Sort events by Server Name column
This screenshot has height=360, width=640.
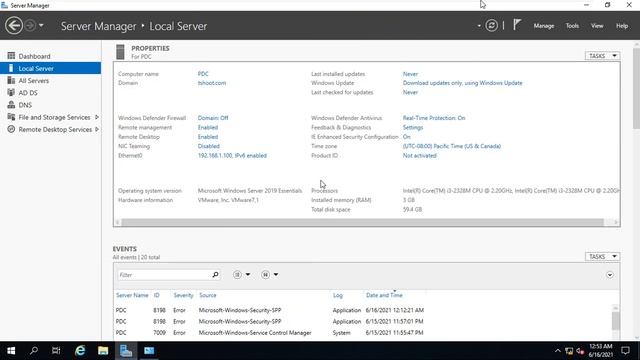(132, 295)
